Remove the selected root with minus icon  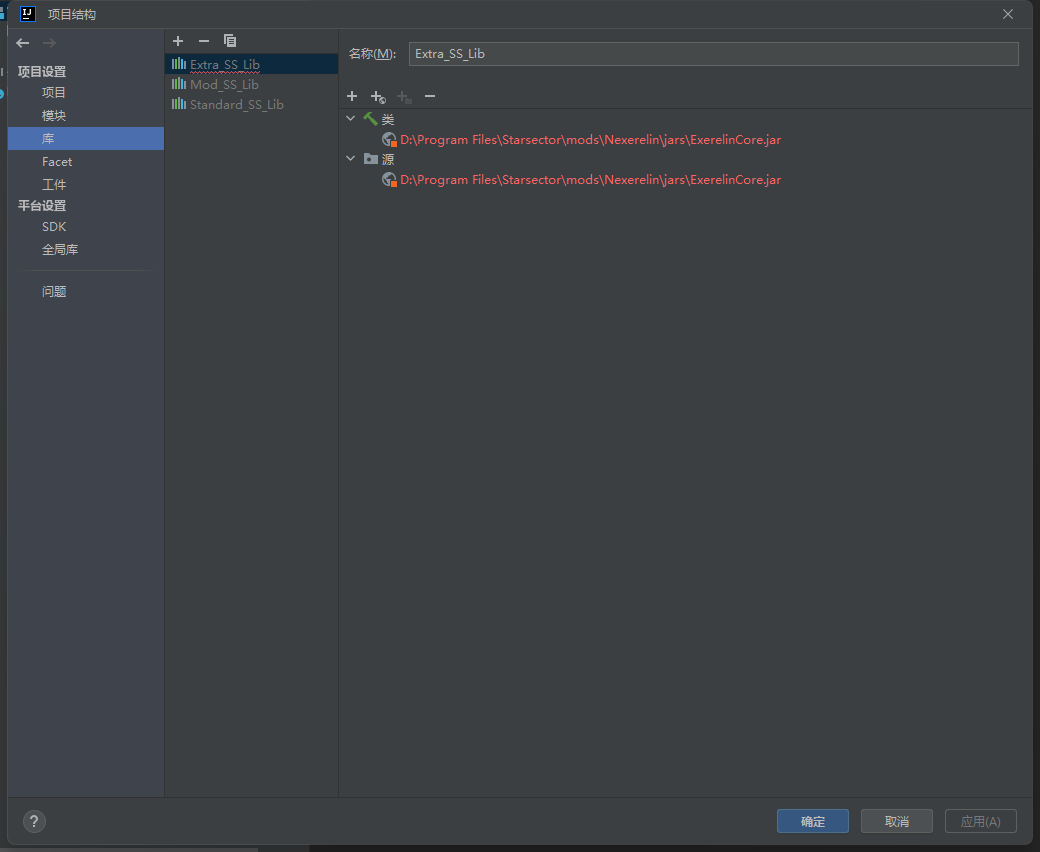coord(430,96)
